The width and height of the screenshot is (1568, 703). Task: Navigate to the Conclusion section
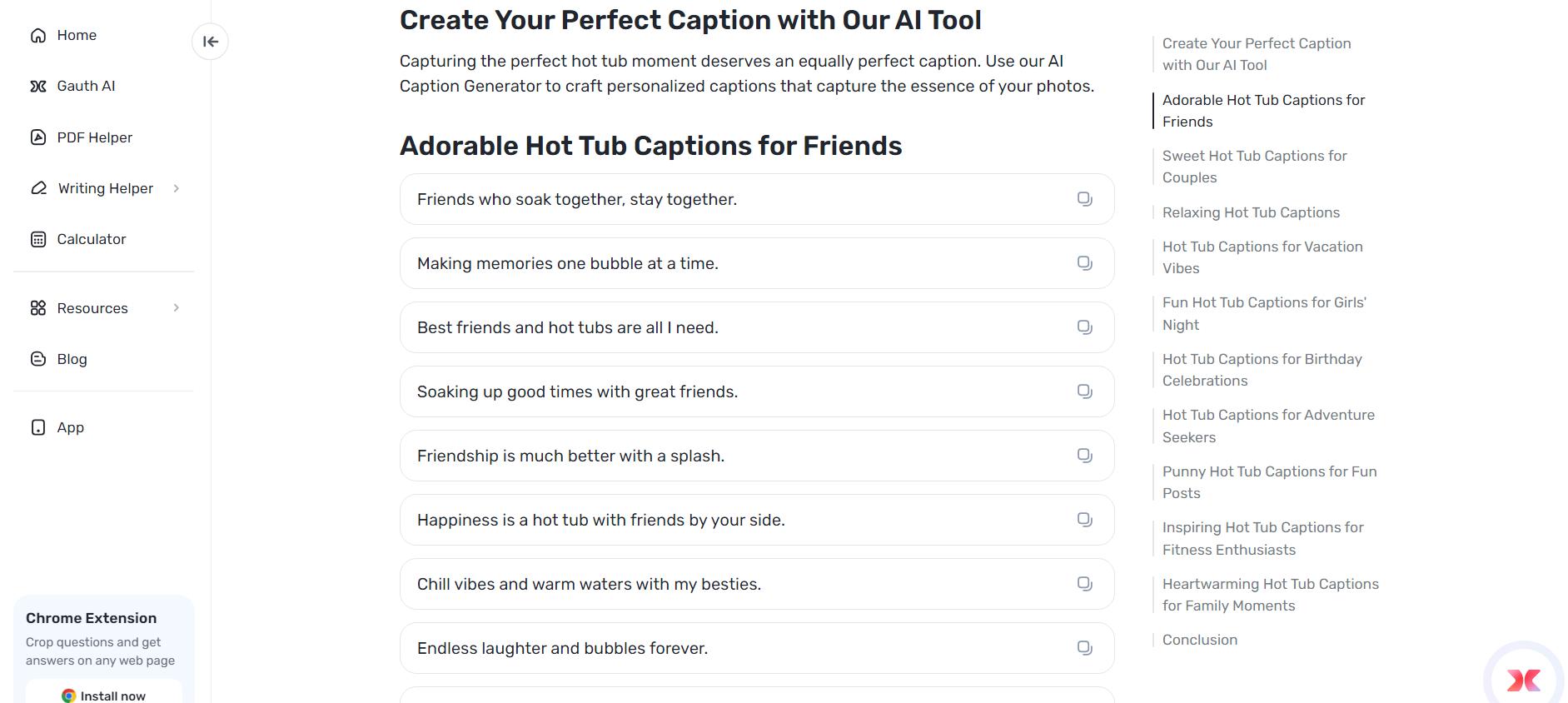click(x=1199, y=640)
